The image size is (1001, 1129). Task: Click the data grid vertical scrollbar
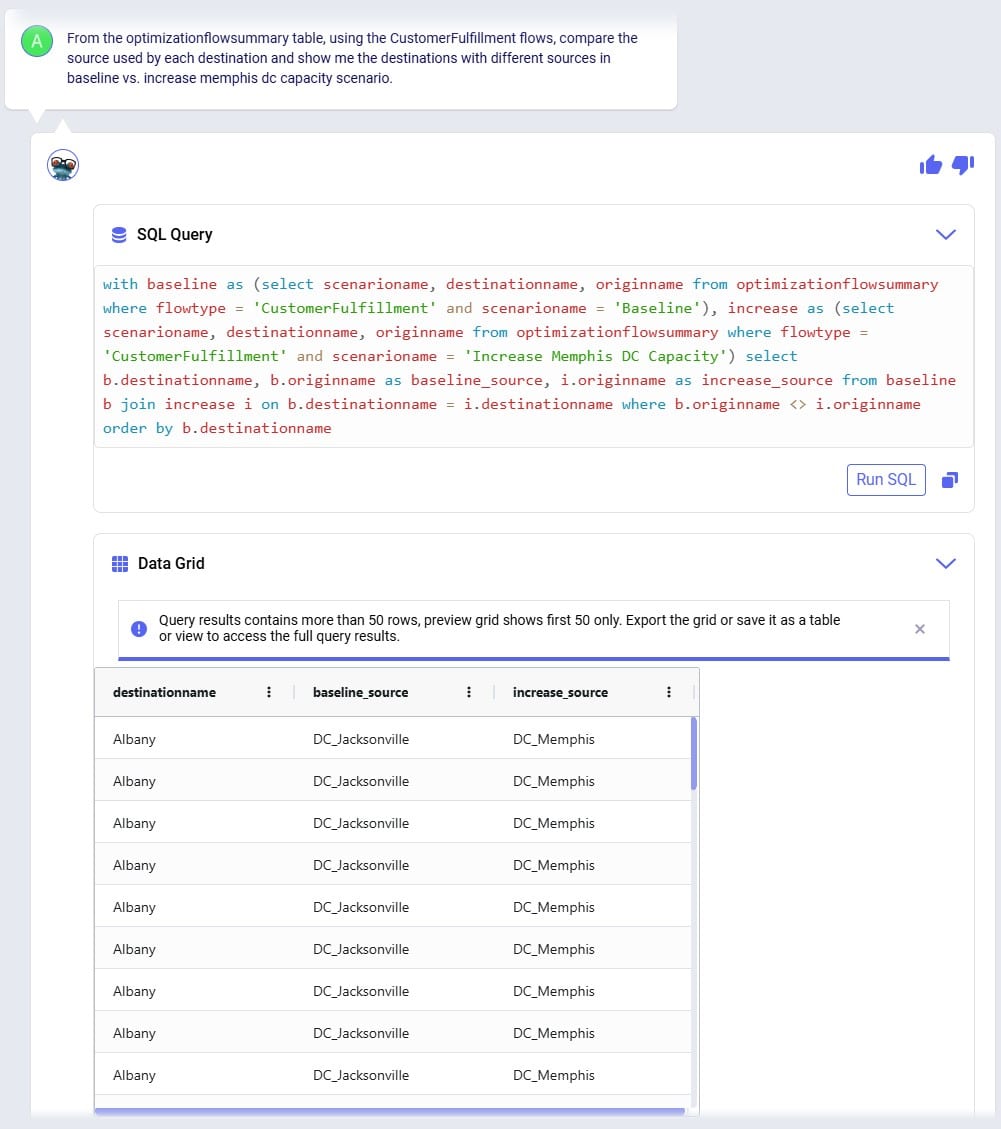coord(693,753)
